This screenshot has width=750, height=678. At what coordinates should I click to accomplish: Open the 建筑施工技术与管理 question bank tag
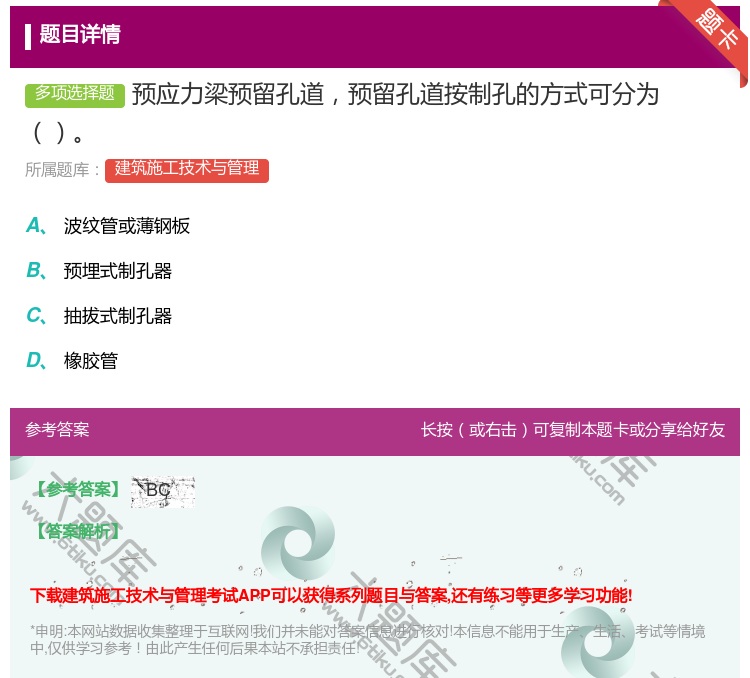[x=187, y=169]
